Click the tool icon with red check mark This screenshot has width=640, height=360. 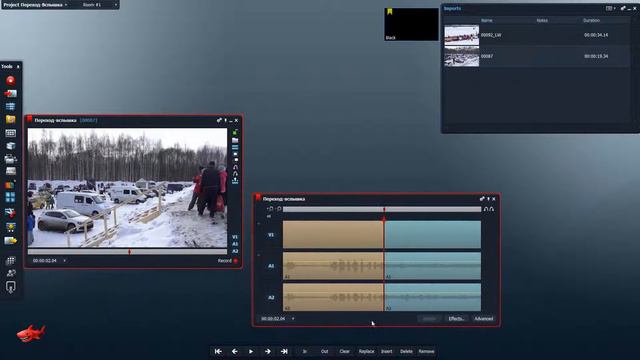[10, 212]
